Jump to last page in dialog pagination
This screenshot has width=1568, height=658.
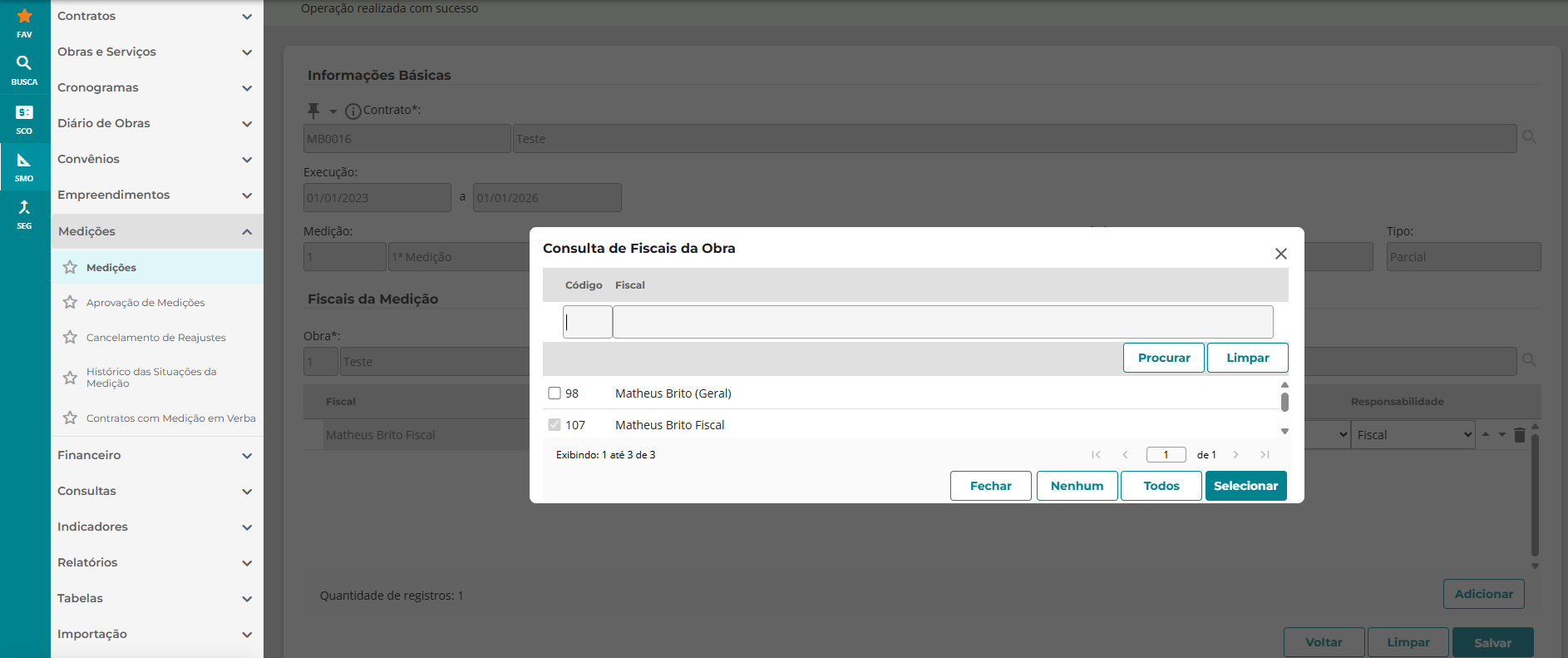(x=1265, y=455)
